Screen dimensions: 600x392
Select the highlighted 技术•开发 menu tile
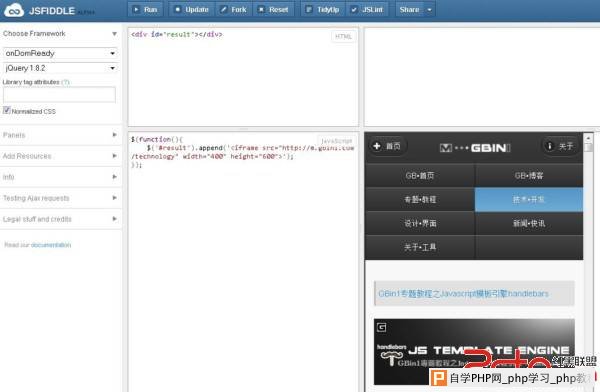pos(529,199)
